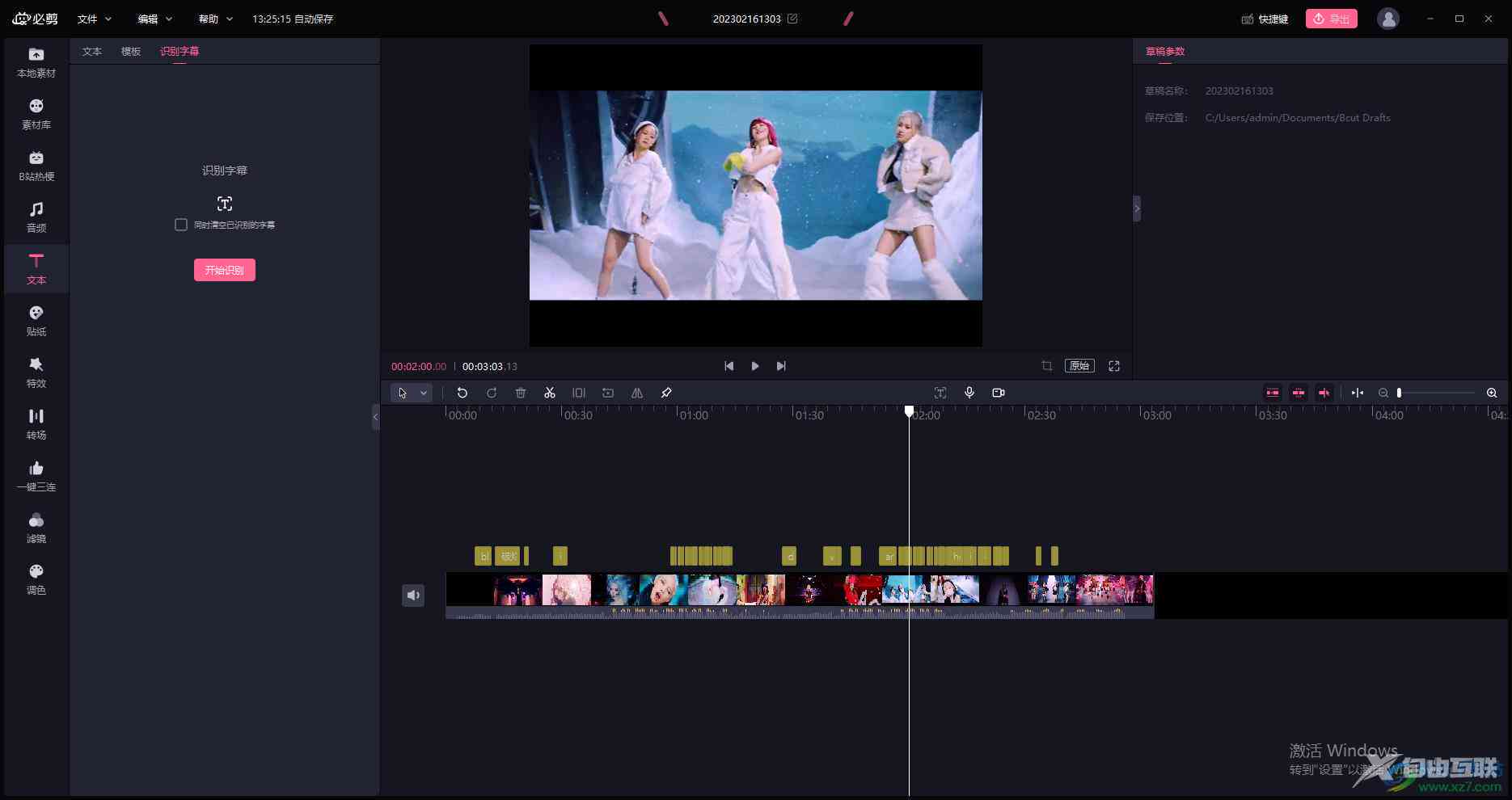Switch to the 文本 tab
1512x800 pixels.
[x=92, y=51]
